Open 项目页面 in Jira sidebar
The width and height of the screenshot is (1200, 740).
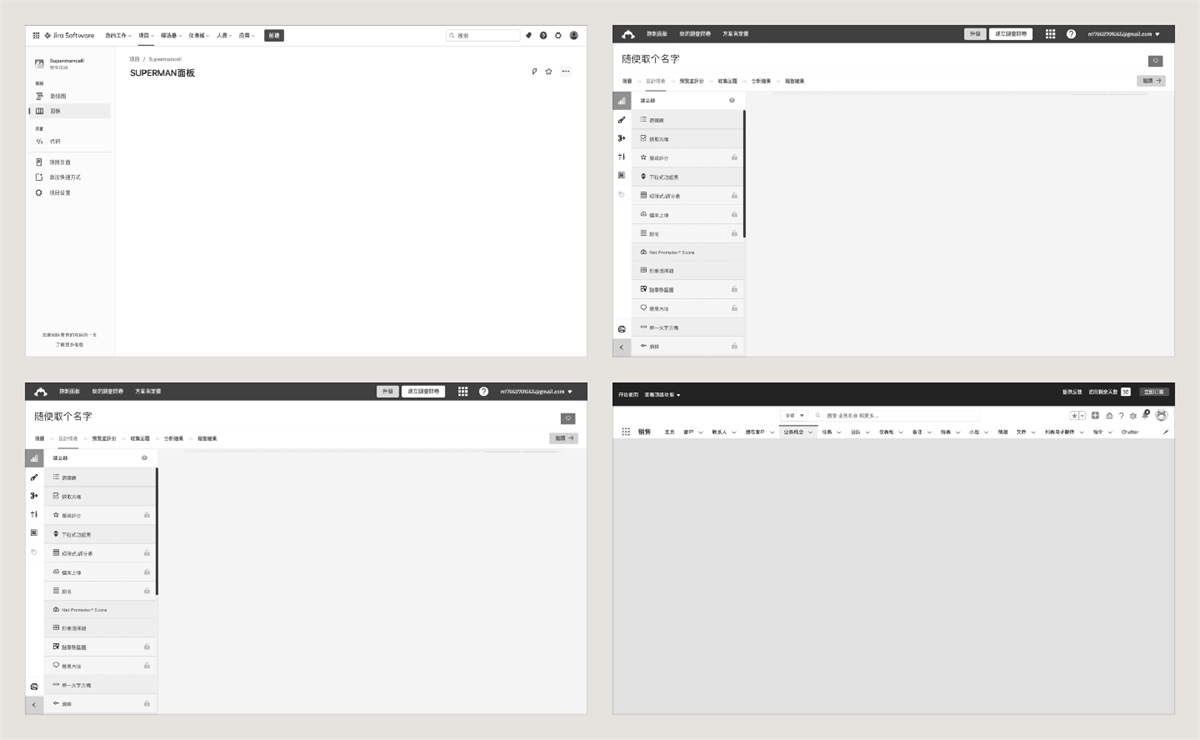tap(69, 161)
